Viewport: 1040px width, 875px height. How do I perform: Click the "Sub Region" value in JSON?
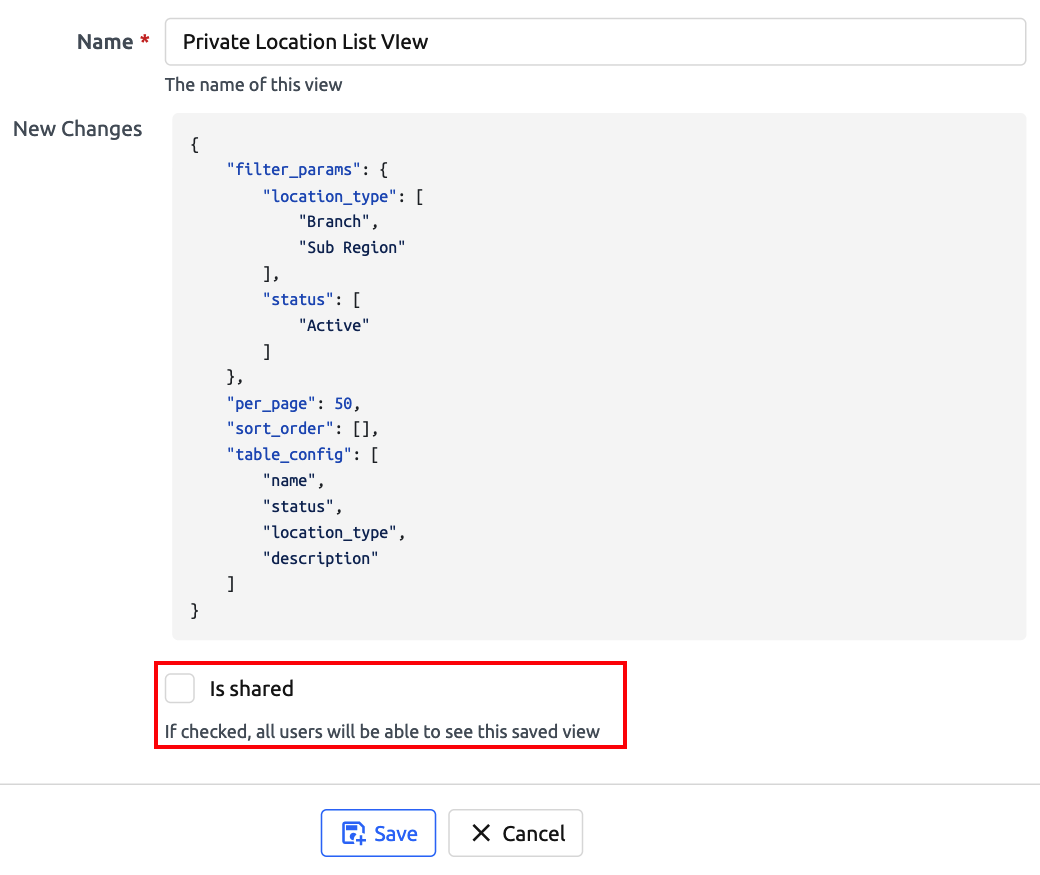(x=352, y=247)
